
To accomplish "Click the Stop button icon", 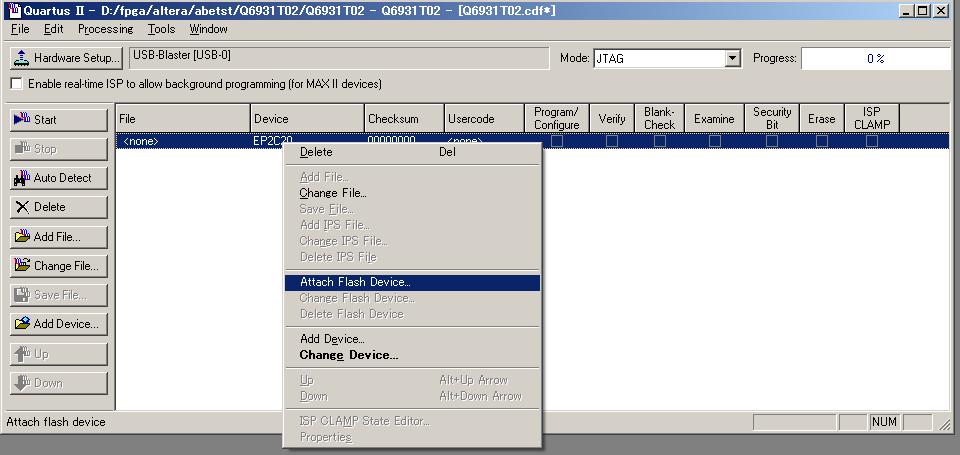I will (22, 148).
